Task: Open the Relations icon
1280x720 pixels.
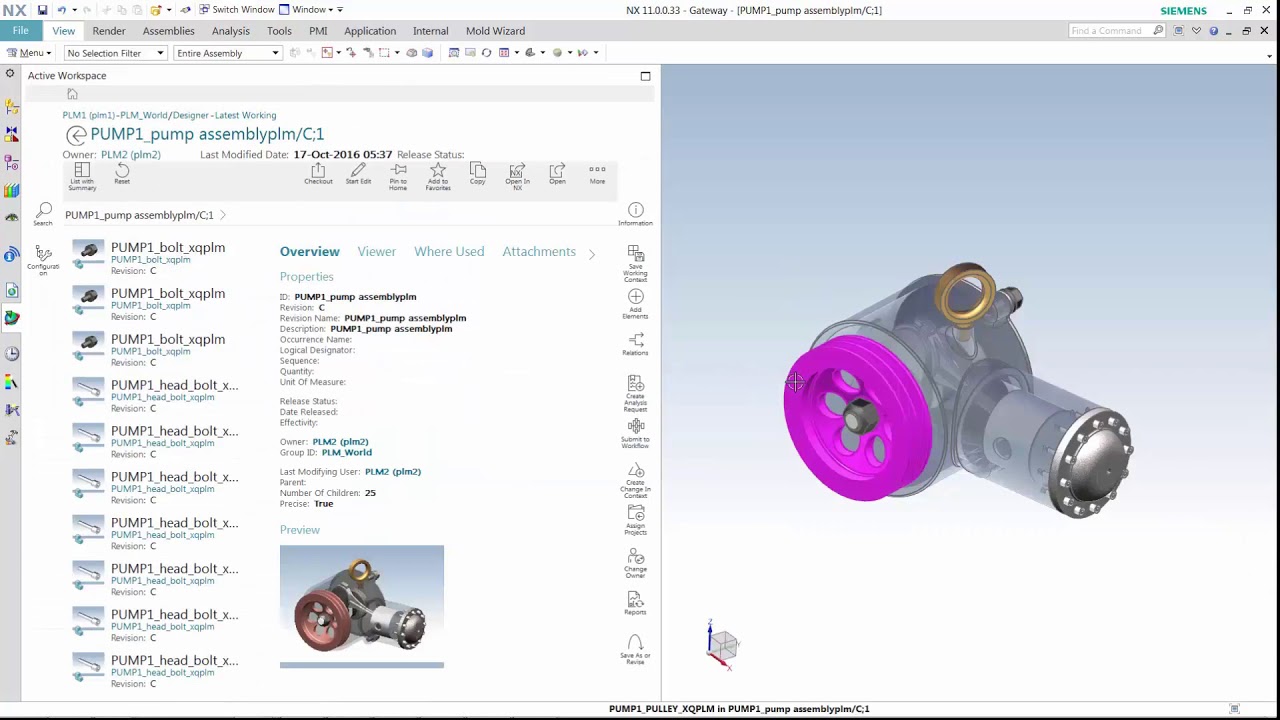Action: [x=635, y=344]
